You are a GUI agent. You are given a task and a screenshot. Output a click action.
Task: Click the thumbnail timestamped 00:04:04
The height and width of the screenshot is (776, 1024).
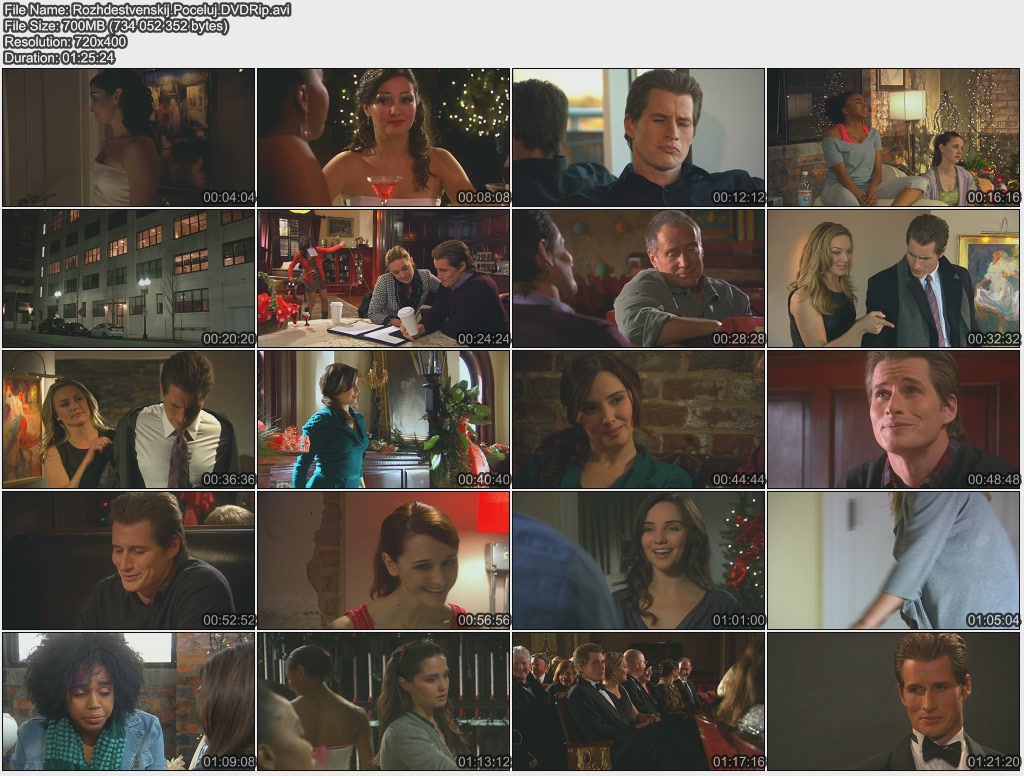[129, 138]
